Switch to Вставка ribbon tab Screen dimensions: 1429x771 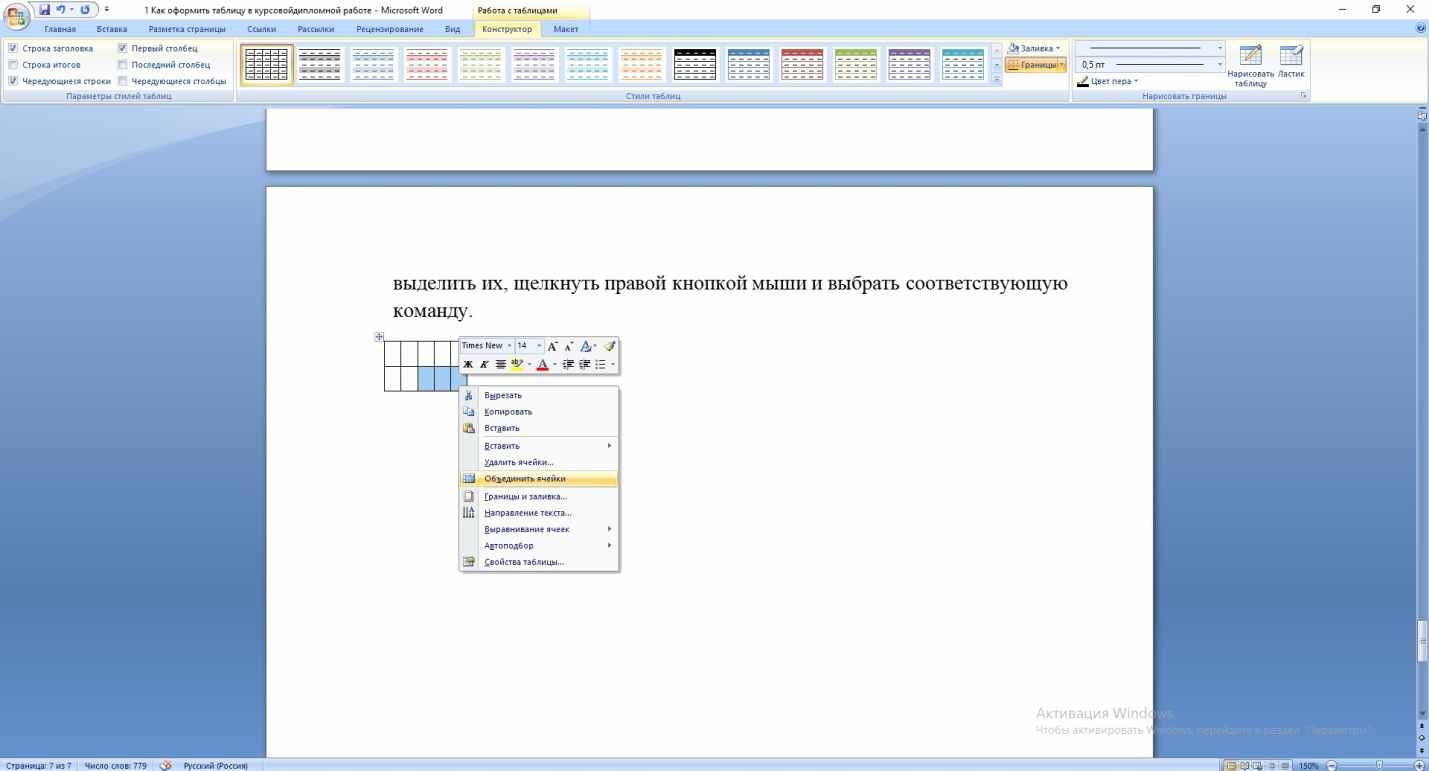click(x=111, y=29)
